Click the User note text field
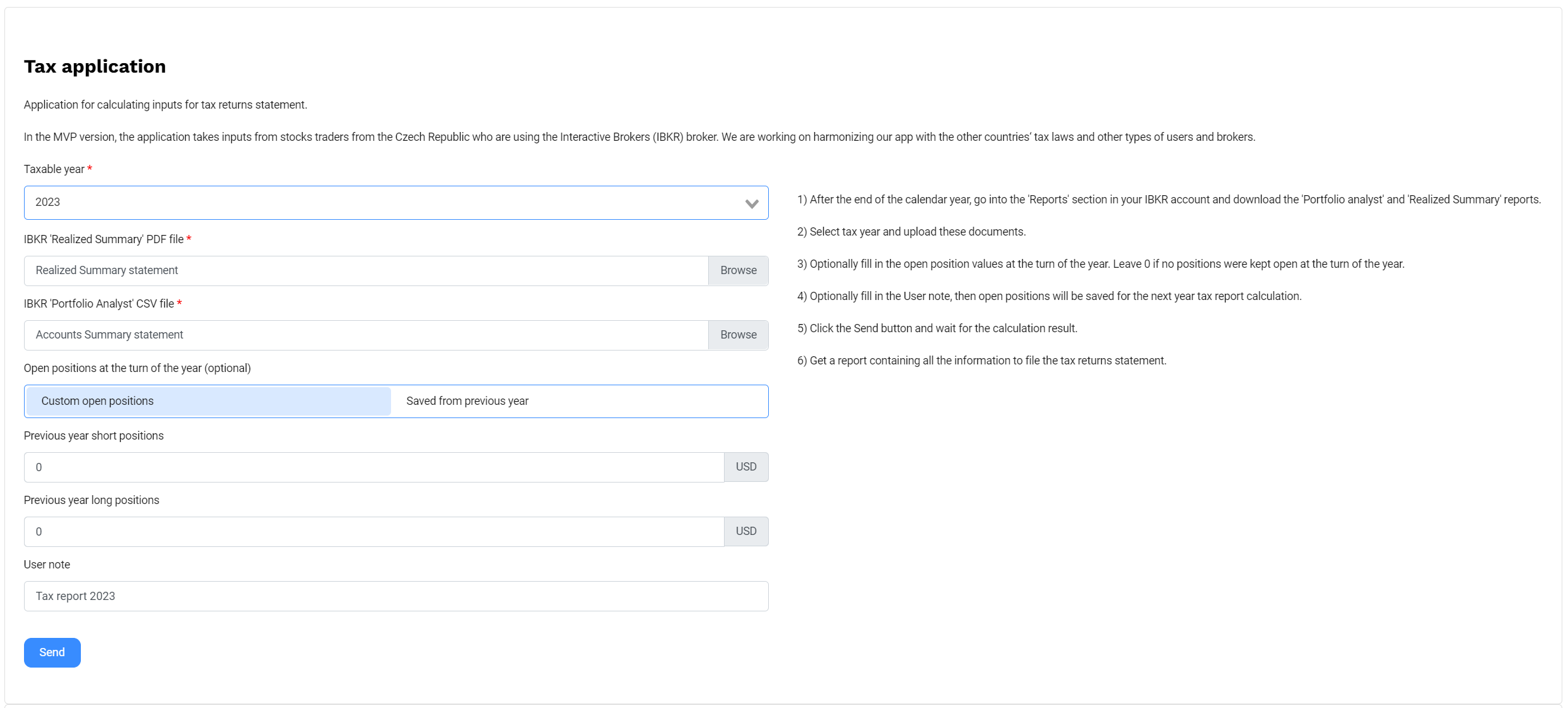This screenshot has height=708, width=1568. click(395, 596)
